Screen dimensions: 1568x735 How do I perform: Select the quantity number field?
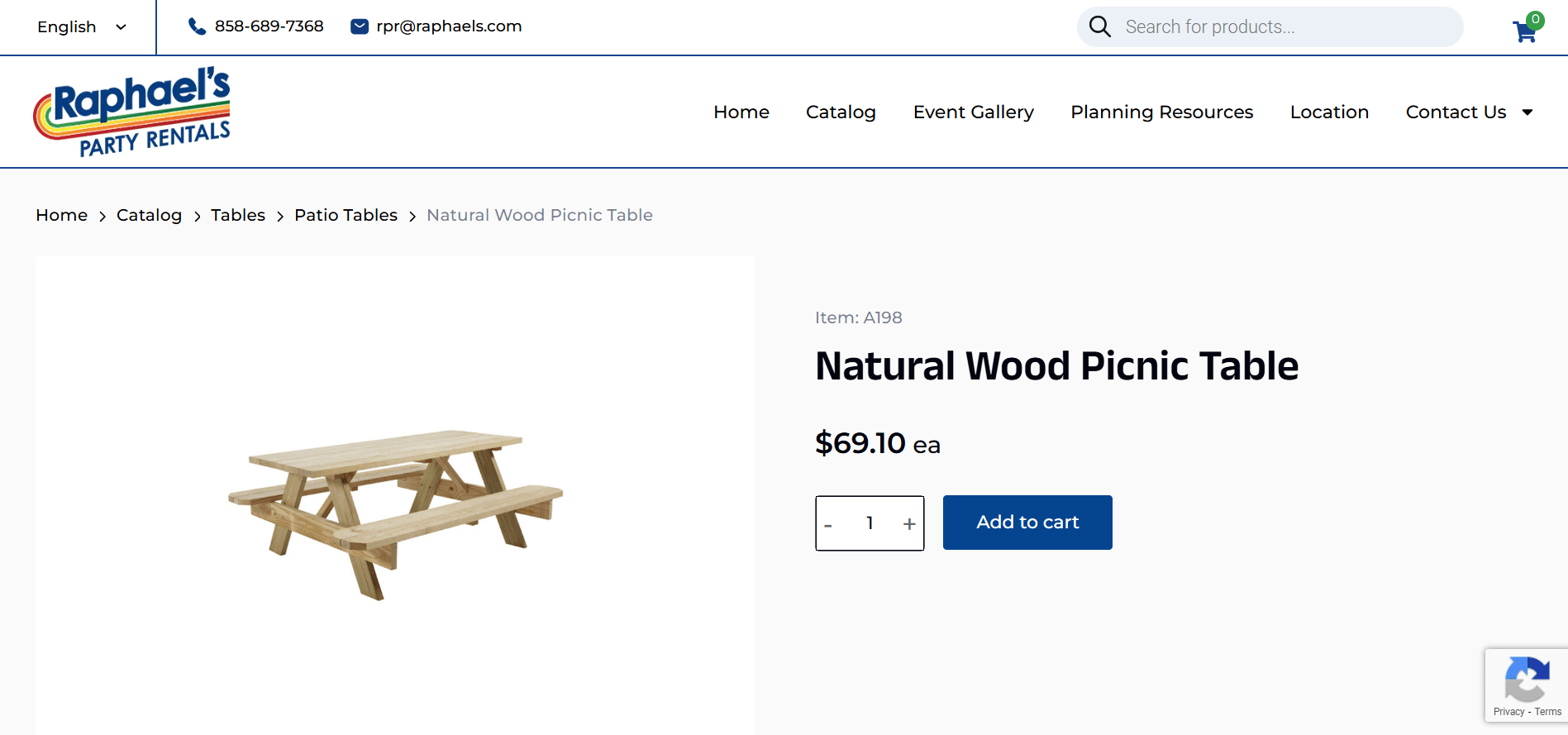point(870,523)
